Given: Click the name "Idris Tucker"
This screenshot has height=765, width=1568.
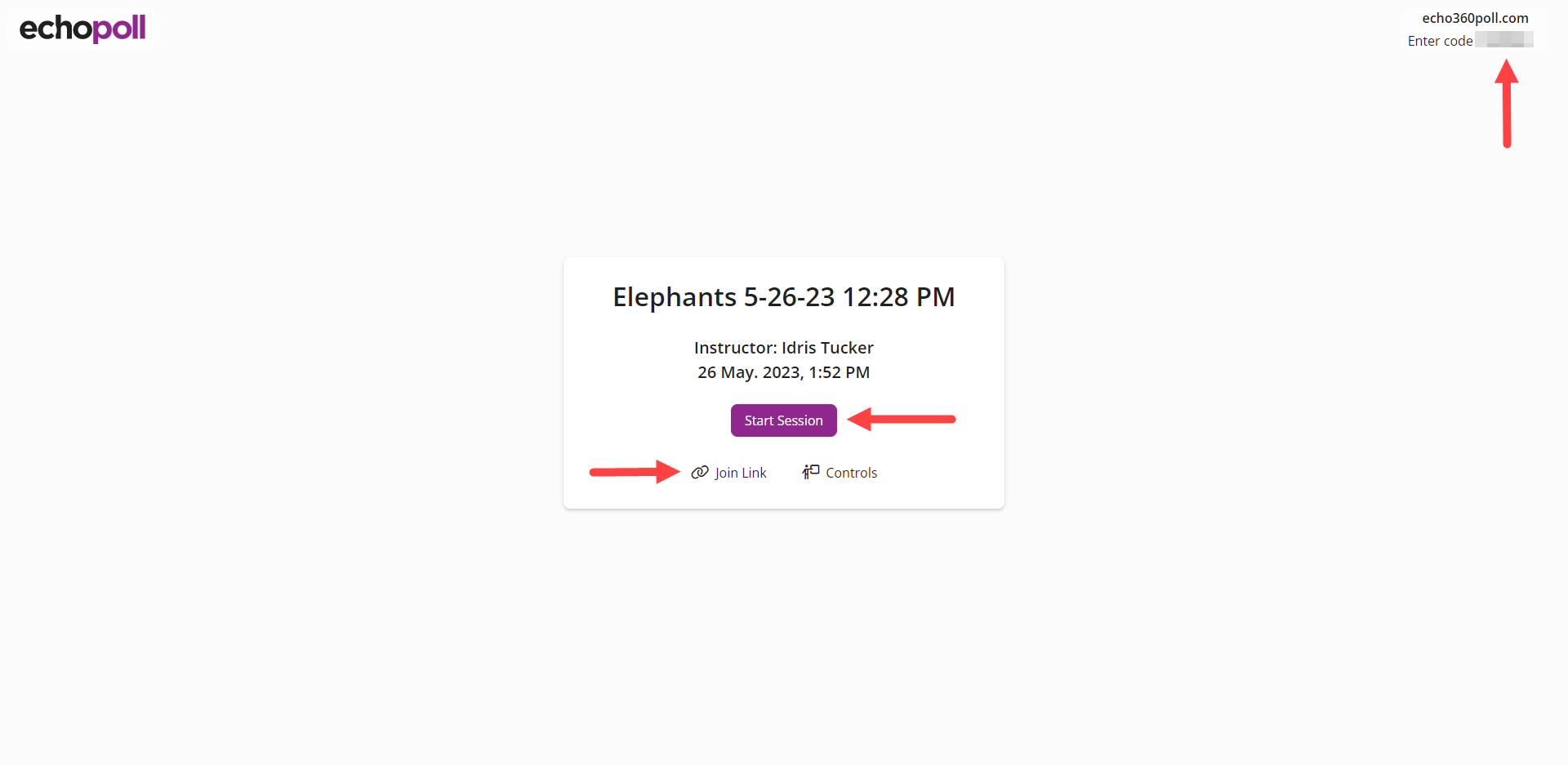Looking at the screenshot, I should (827, 348).
